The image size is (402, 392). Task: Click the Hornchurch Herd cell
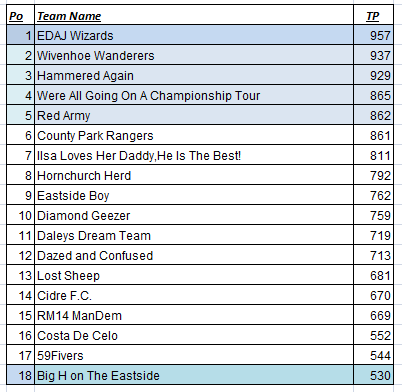click(194, 175)
